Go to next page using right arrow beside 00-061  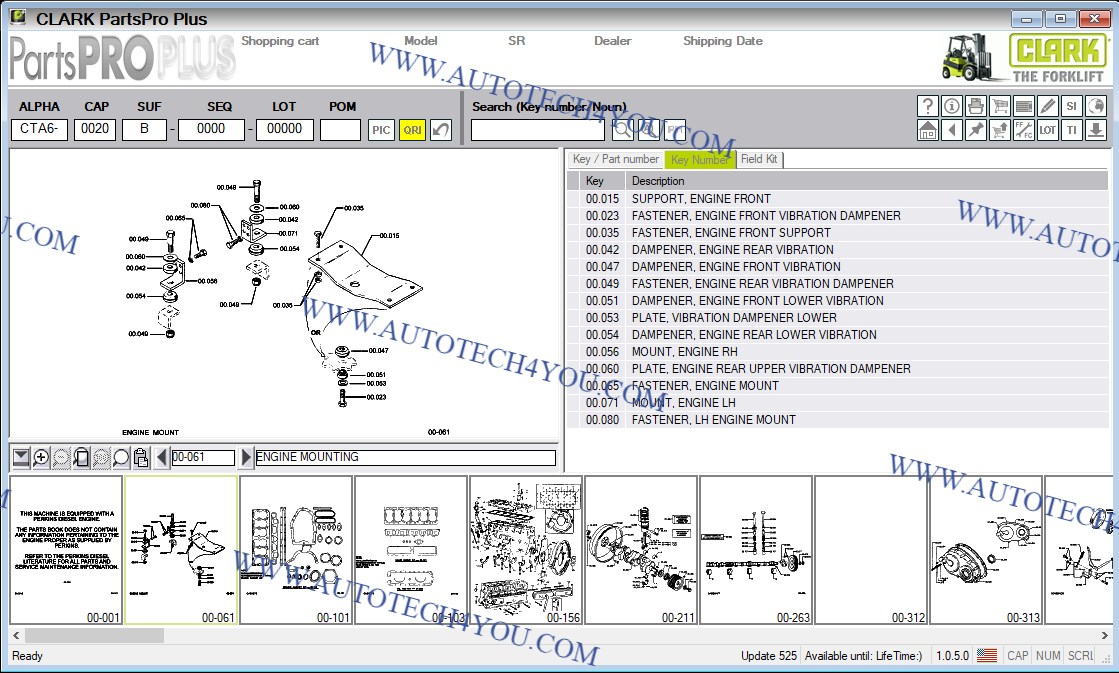pos(246,458)
